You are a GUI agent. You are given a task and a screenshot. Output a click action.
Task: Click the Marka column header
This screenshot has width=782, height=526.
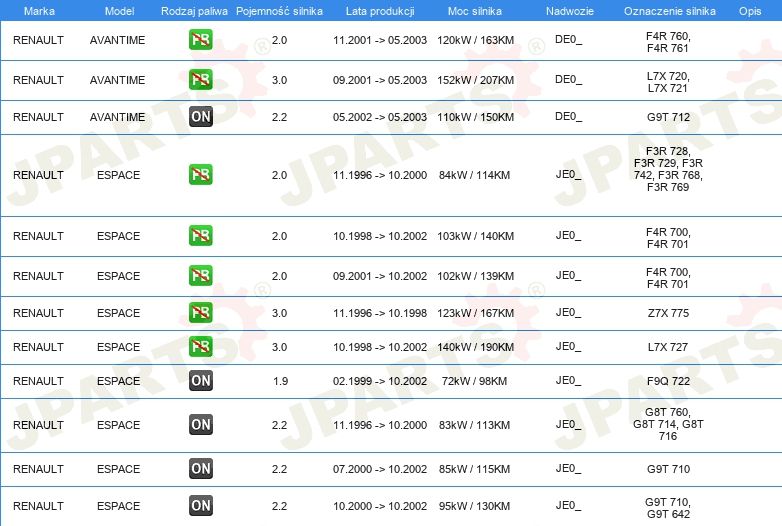[x=39, y=11]
